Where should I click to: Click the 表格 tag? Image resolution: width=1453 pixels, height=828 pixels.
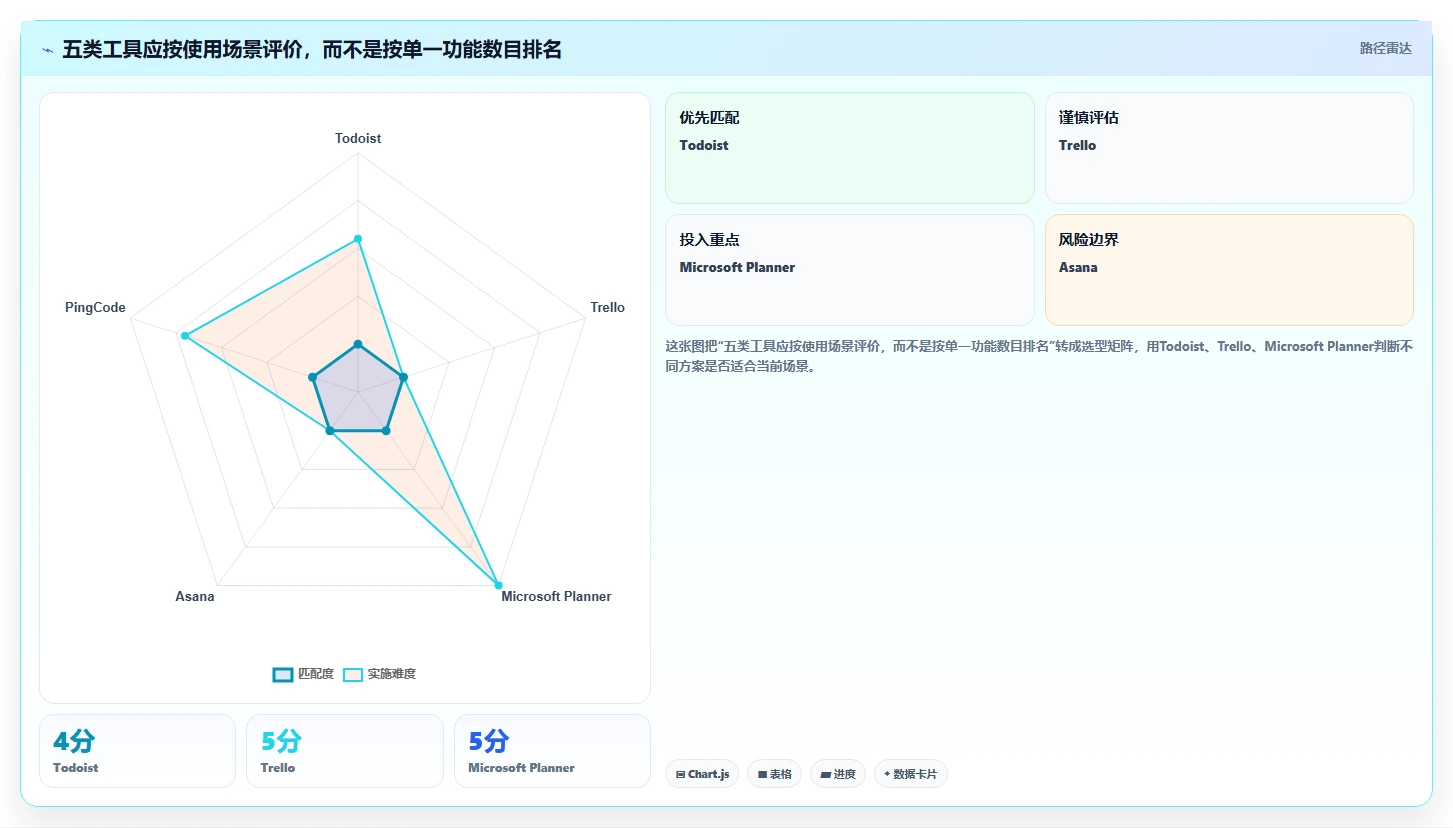tap(774, 774)
